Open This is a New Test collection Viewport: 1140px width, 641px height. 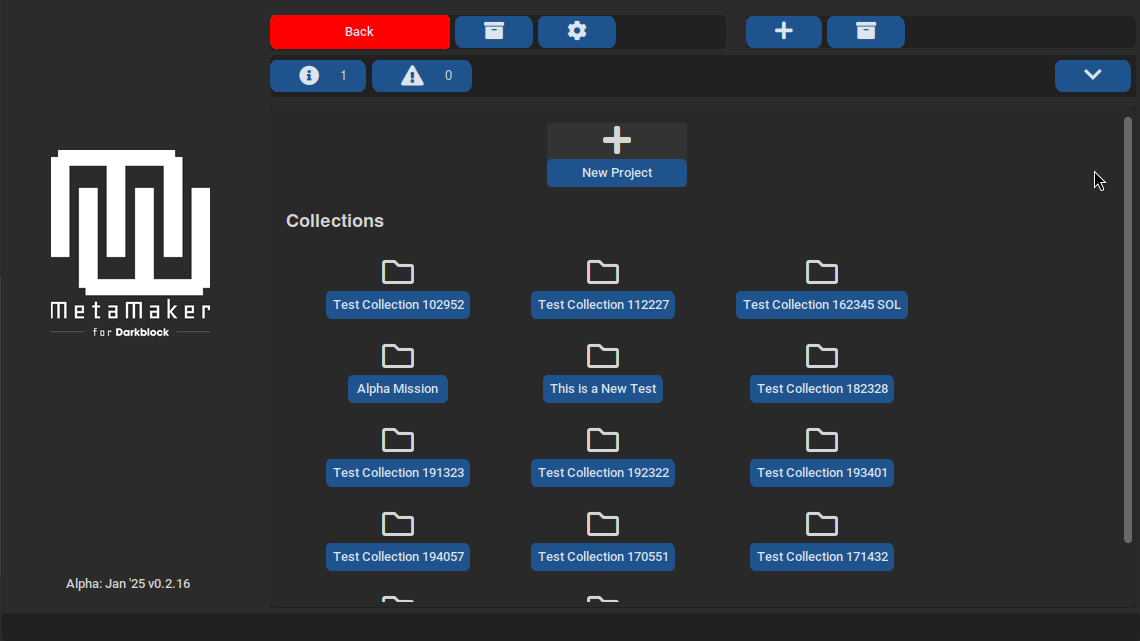(603, 389)
